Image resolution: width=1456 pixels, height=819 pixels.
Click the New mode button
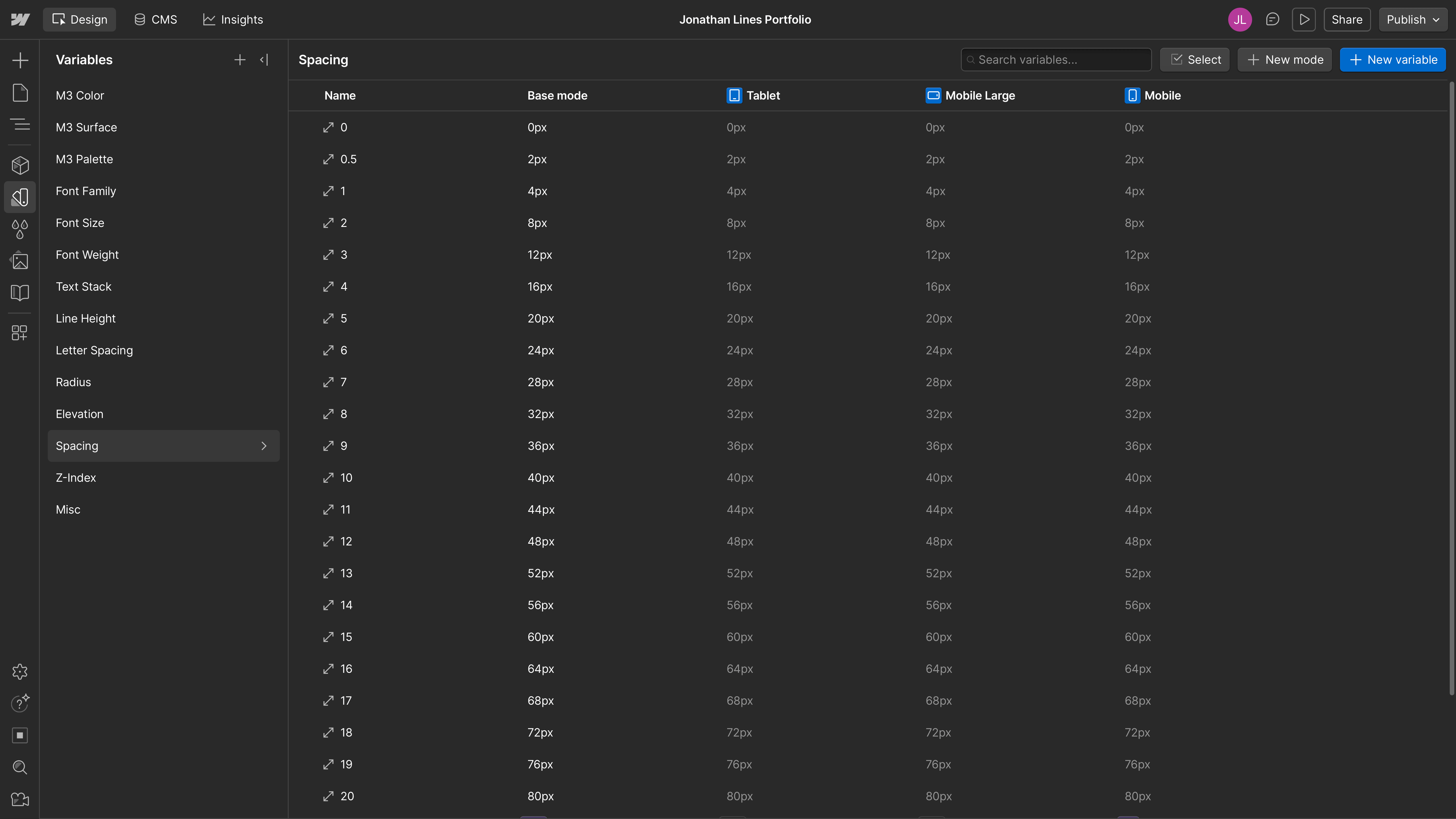(x=1285, y=60)
